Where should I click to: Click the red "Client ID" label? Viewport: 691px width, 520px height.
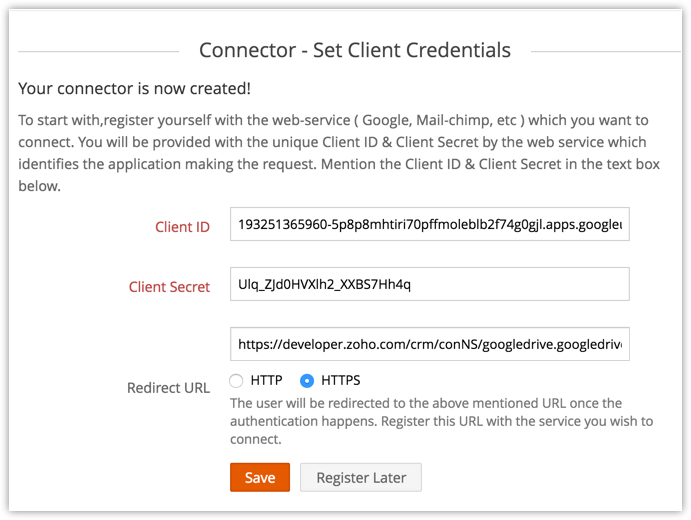(x=182, y=227)
